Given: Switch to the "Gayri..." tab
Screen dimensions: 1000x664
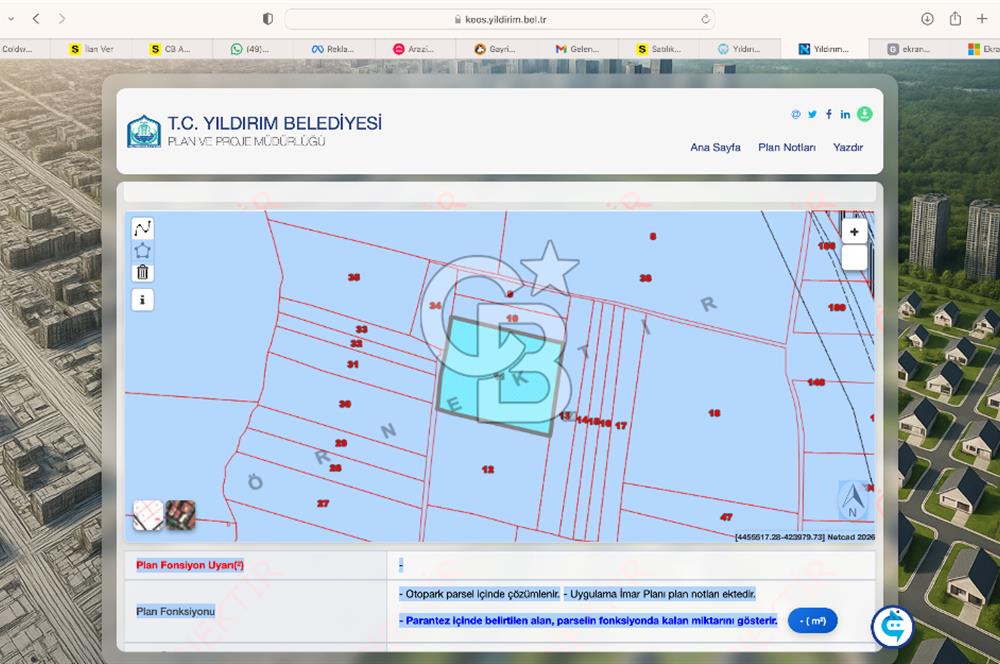Looking at the screenshot, I should [x=495, y=48].
